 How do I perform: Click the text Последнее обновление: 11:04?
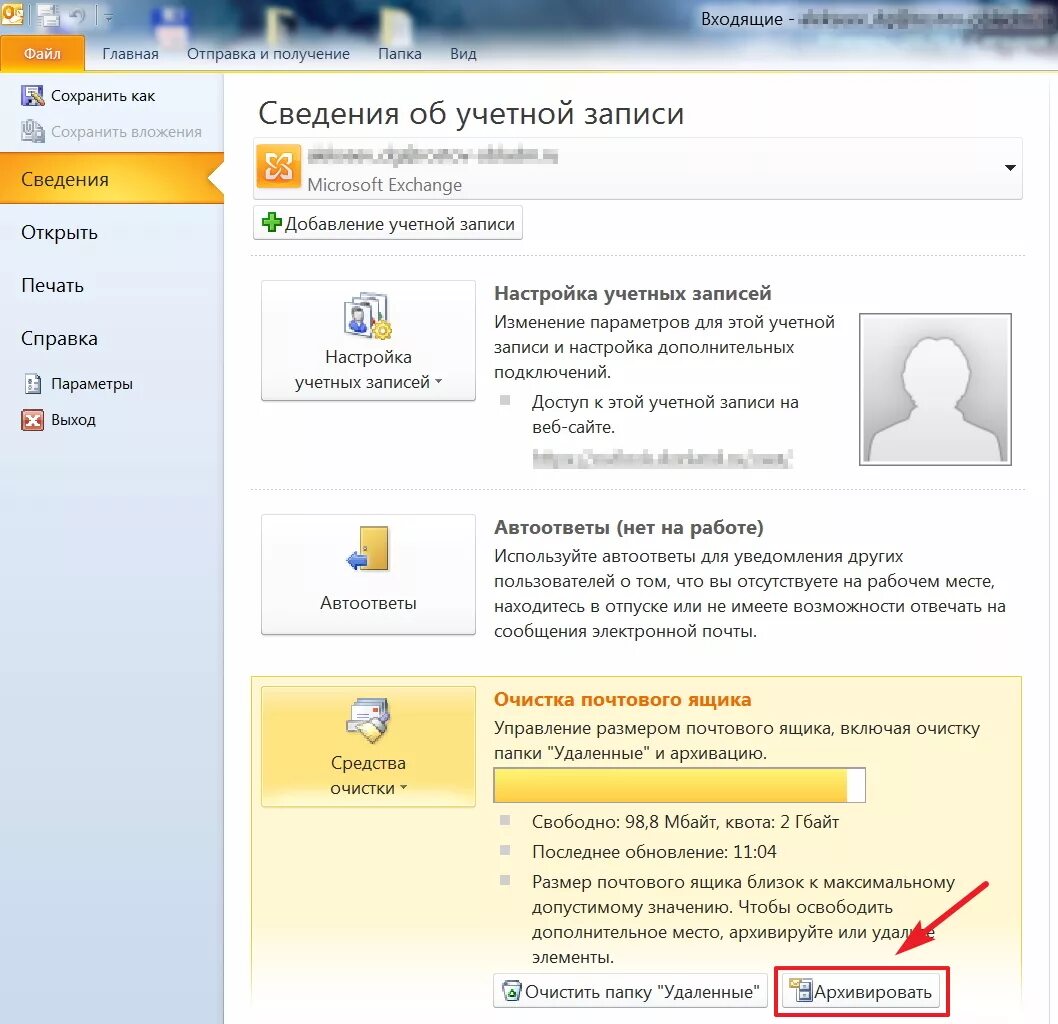point(654,851)
